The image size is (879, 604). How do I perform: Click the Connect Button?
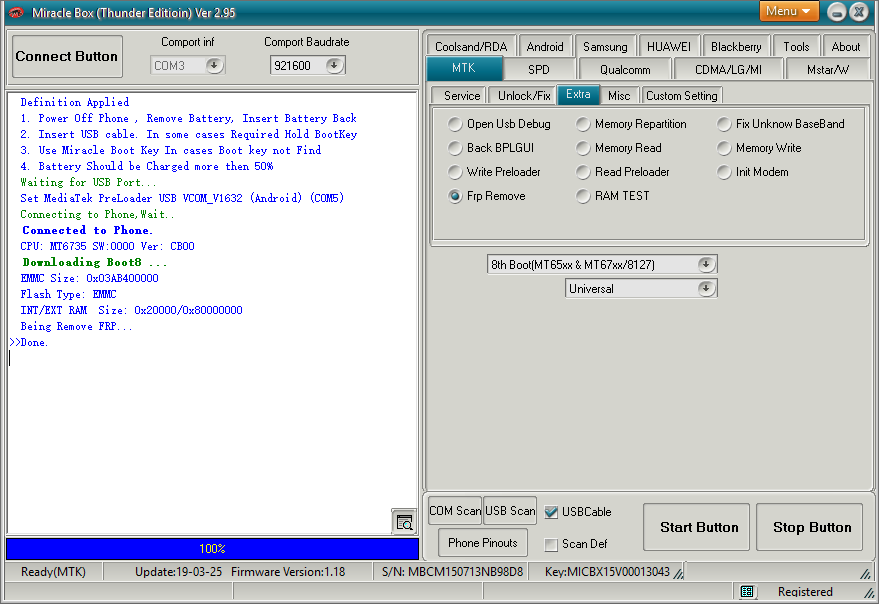(67, 57)
